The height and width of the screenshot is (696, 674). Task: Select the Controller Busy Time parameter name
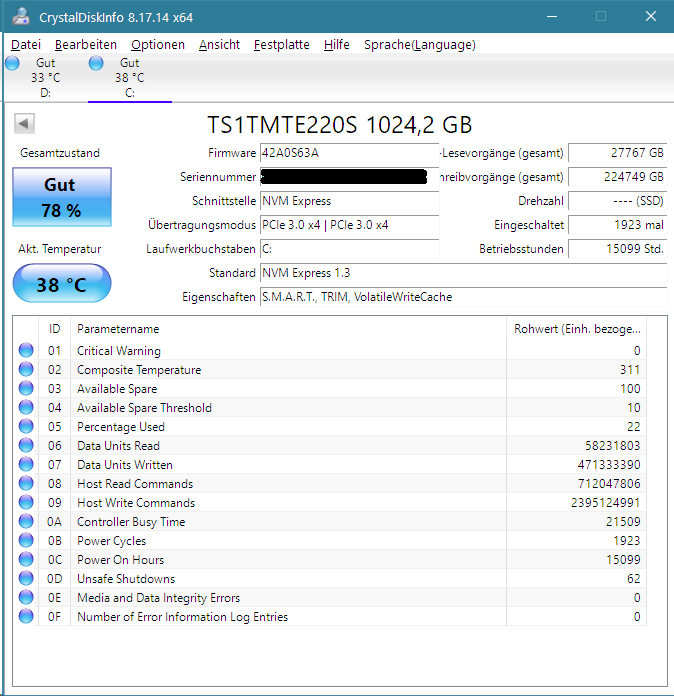[131, 522]
